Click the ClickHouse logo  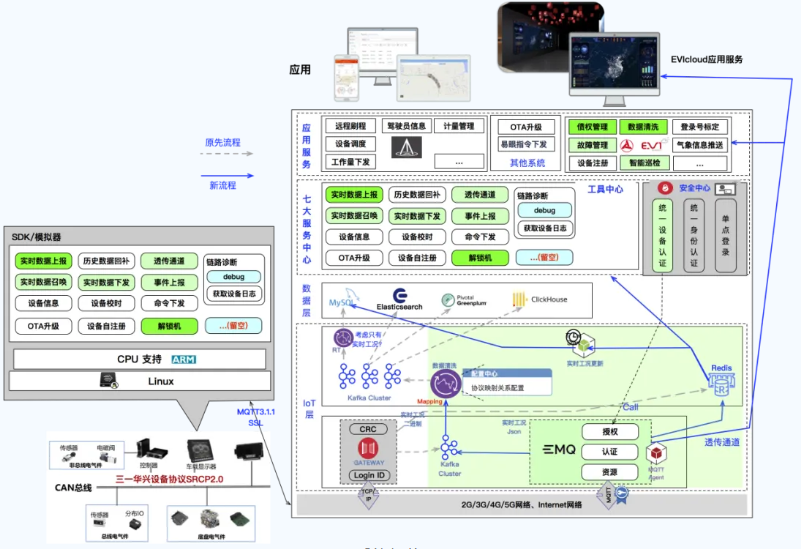[540, 299]
